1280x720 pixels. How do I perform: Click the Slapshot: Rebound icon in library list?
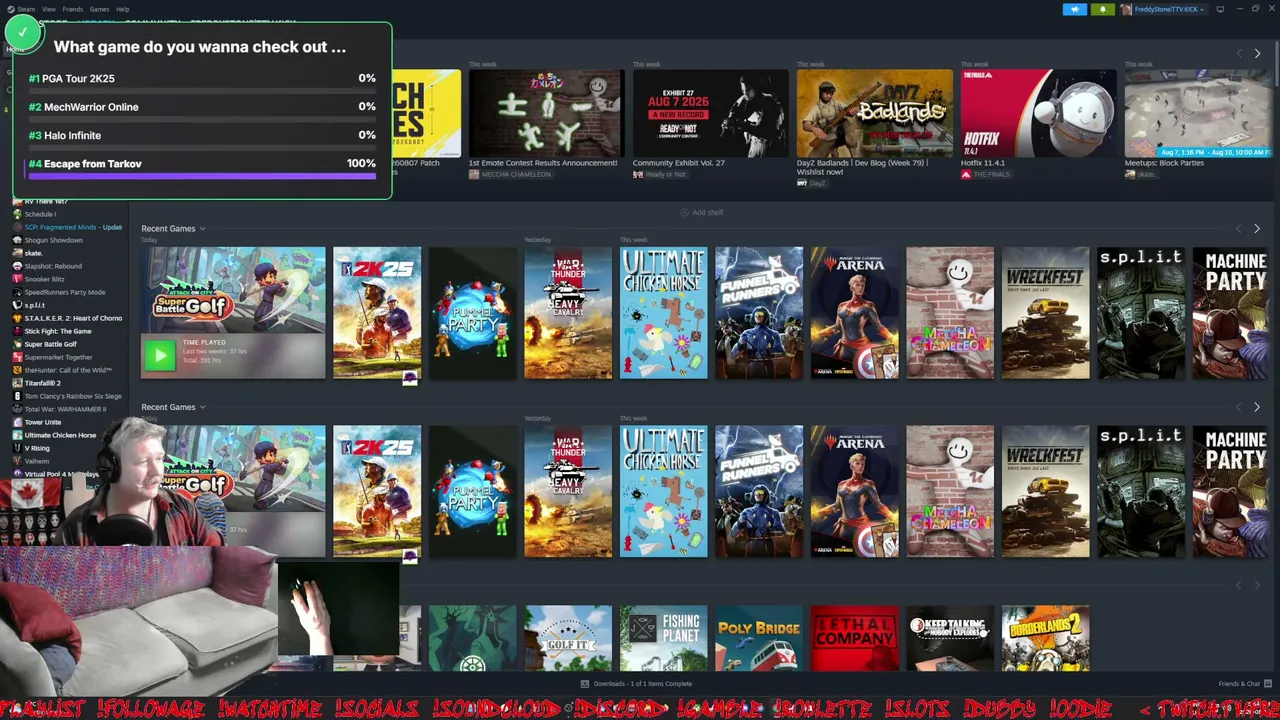pyautogui.click(x=17, y=266)
